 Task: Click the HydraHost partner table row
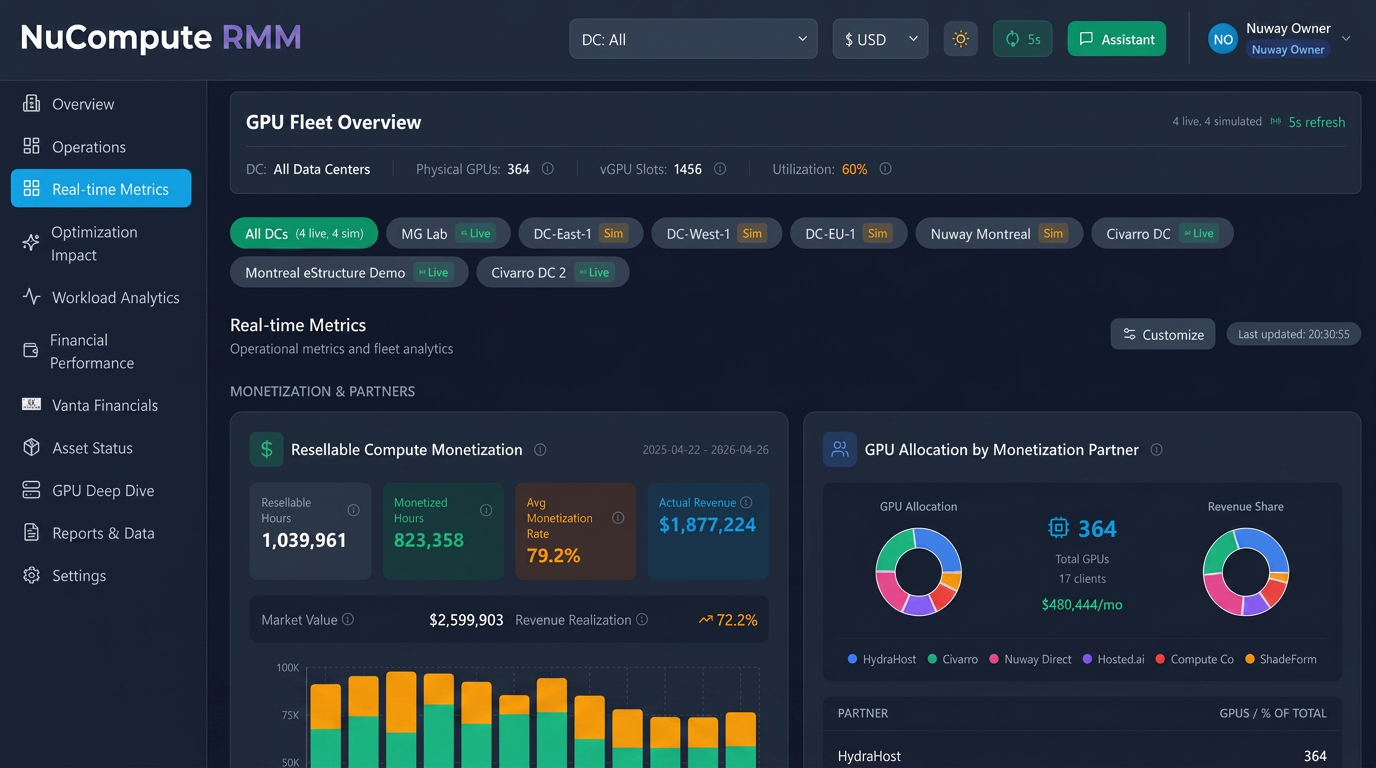click(x=1082, y=756)
